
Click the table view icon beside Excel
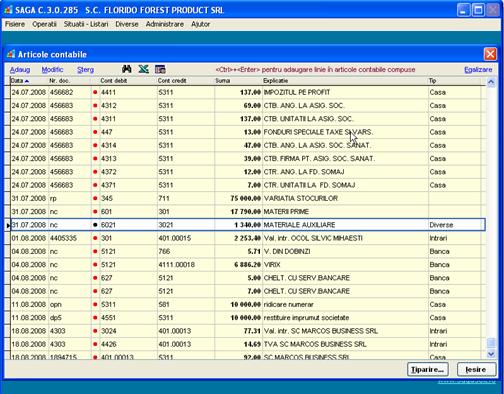(160, 69)
